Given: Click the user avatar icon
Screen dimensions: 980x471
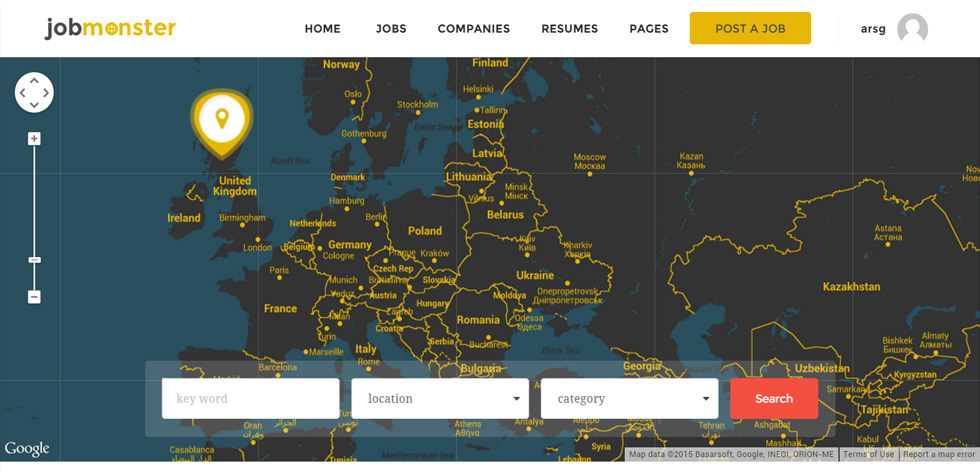Looking at the screenshot, I should 912,29.
